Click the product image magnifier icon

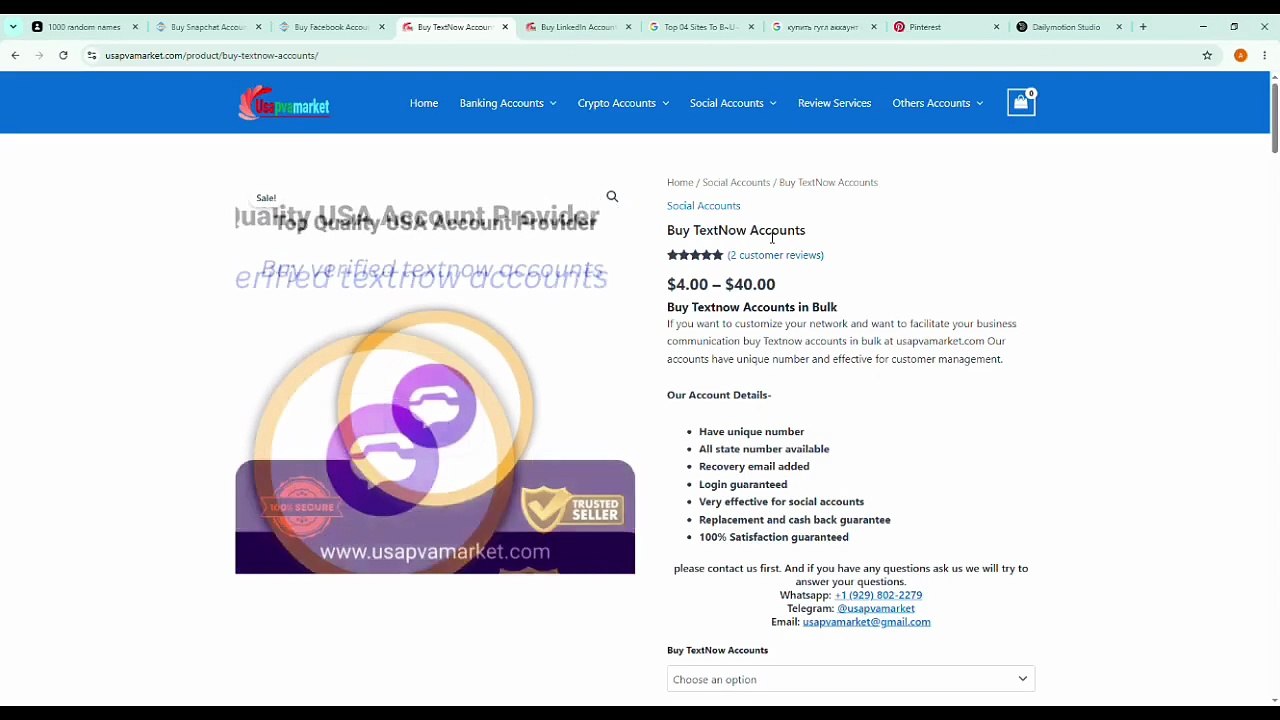[612, 197]
